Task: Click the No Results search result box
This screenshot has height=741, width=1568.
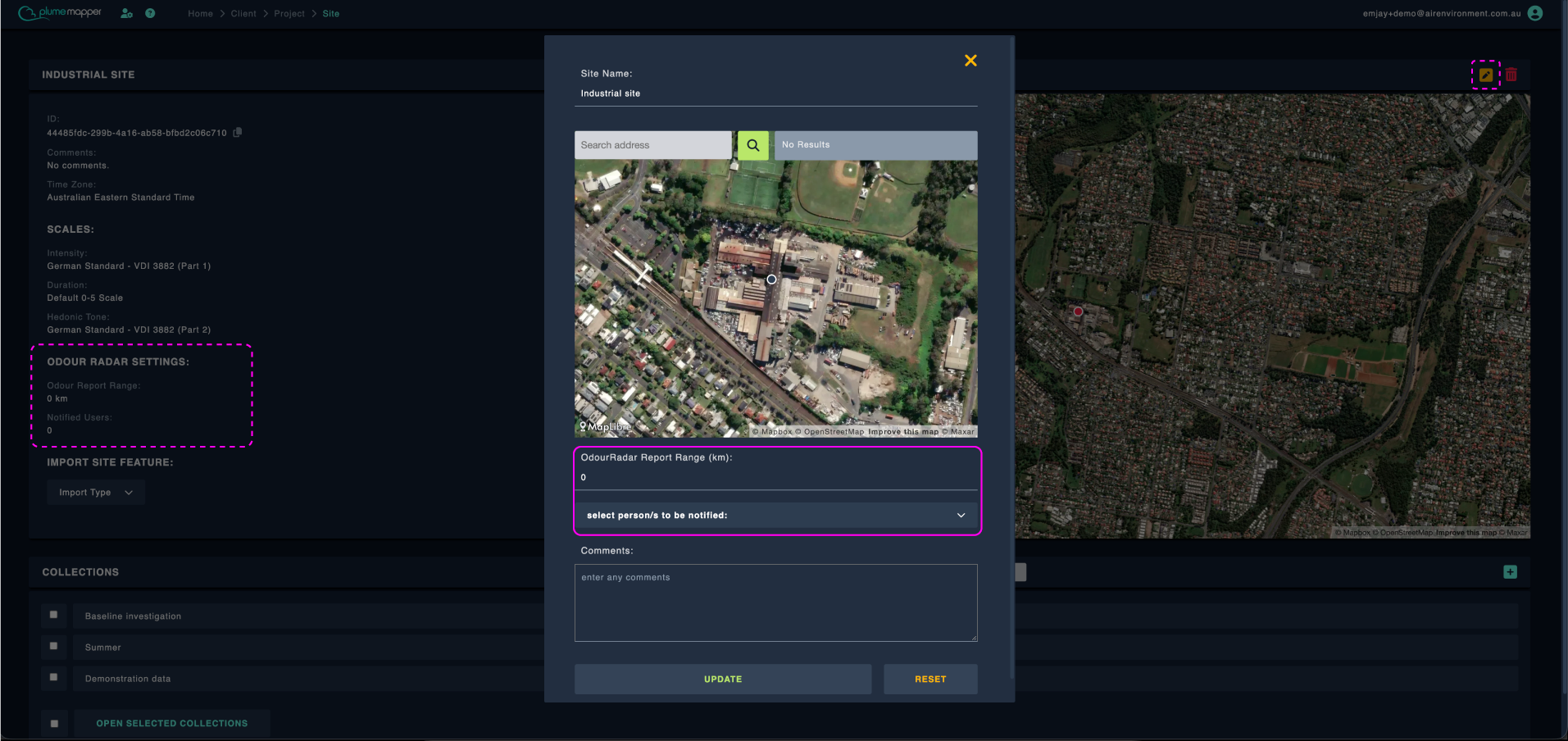Action: tap(876, 145)
